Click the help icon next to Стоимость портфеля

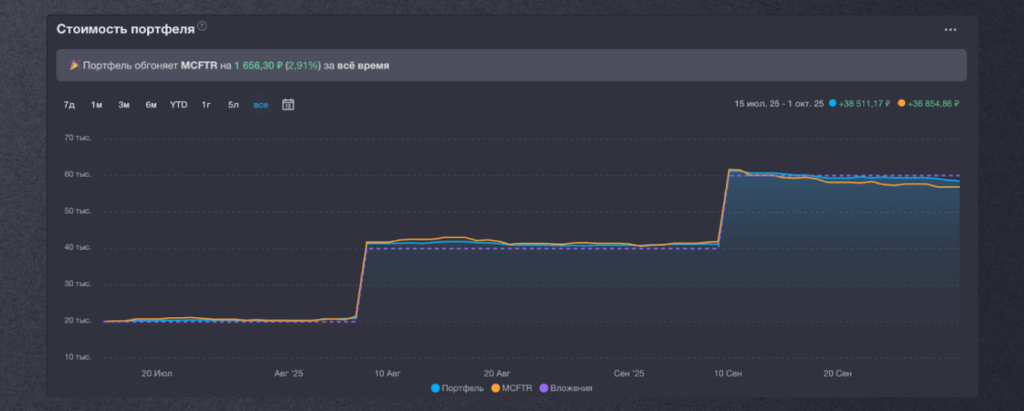click(203, 26)
